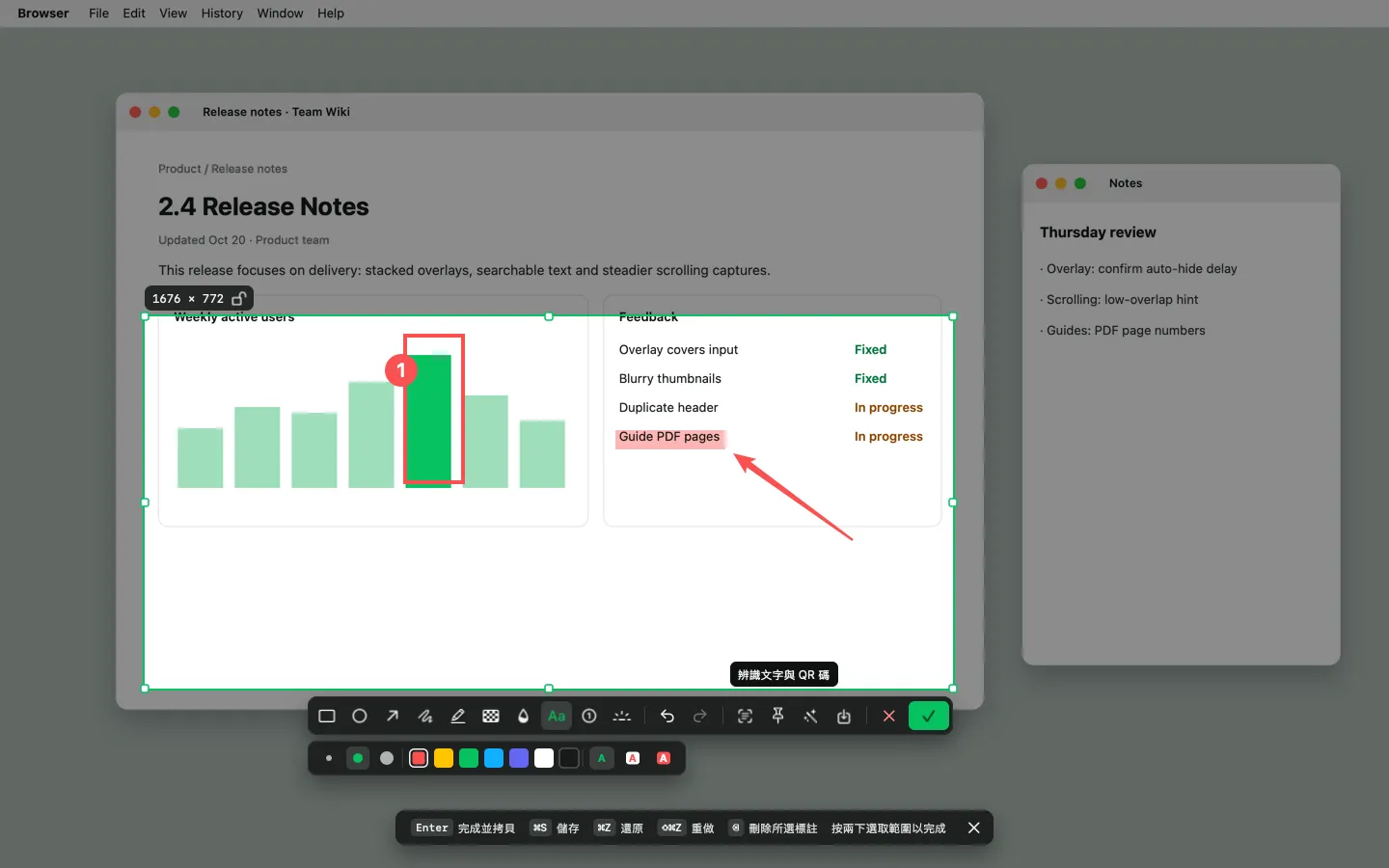Viewport: 1389px width, 868px height.
Task: Select the rectangle annotation tool
Action: (x=327, y=717)
